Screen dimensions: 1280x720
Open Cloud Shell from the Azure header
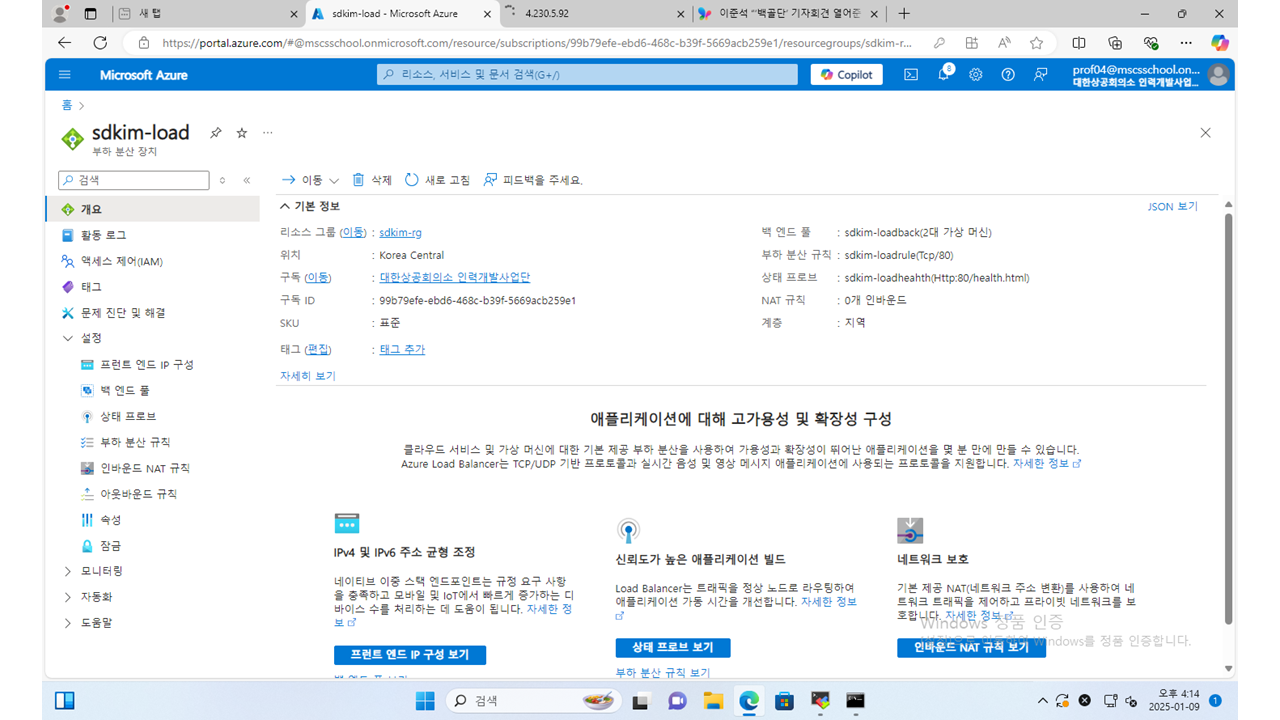911,75
